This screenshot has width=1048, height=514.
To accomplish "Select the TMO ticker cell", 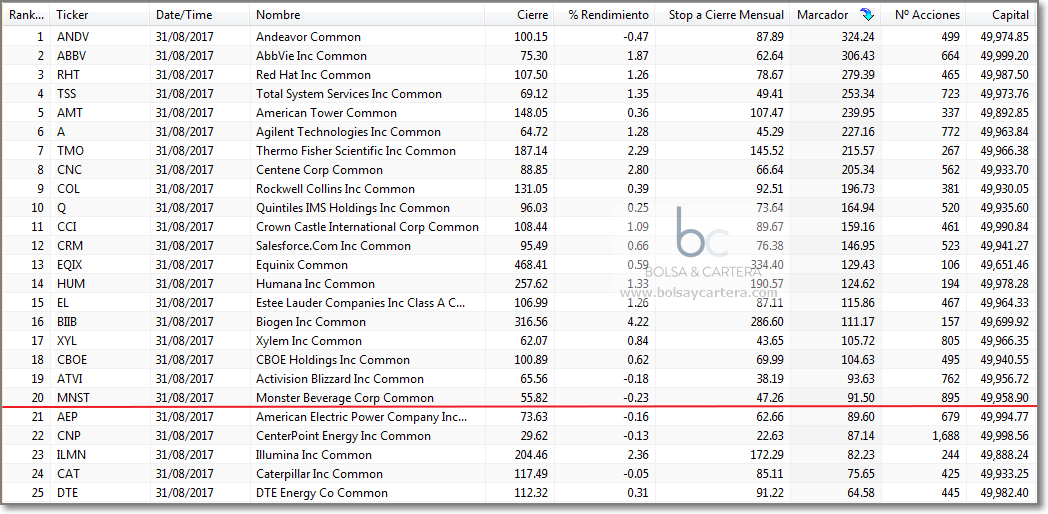I will pyautogui.click(x=70, y=151).
